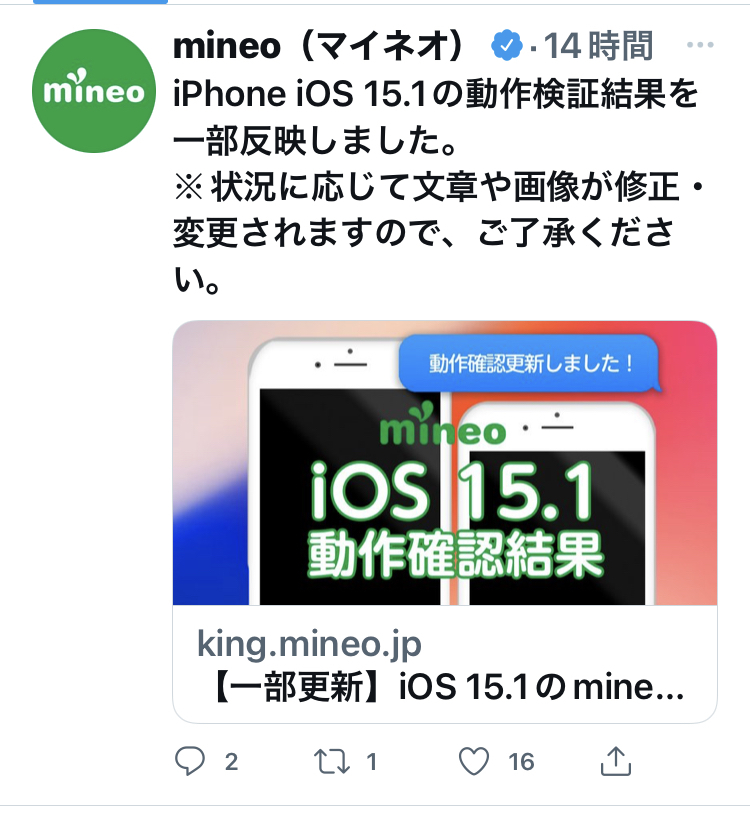The image size is (750, 816).
Task: Click the 14時間 timestamp
Action: (599, 46)
